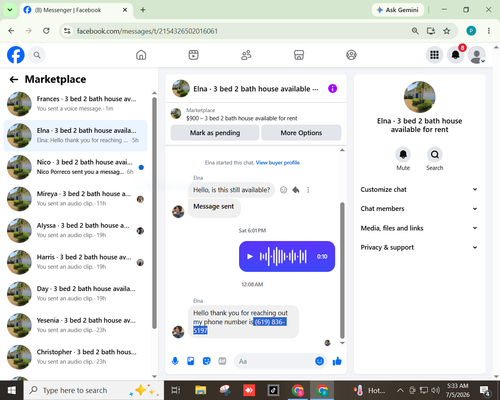Click the voice message waveform
This screenshot has height=400, width=500.
(x=283, y=256)
